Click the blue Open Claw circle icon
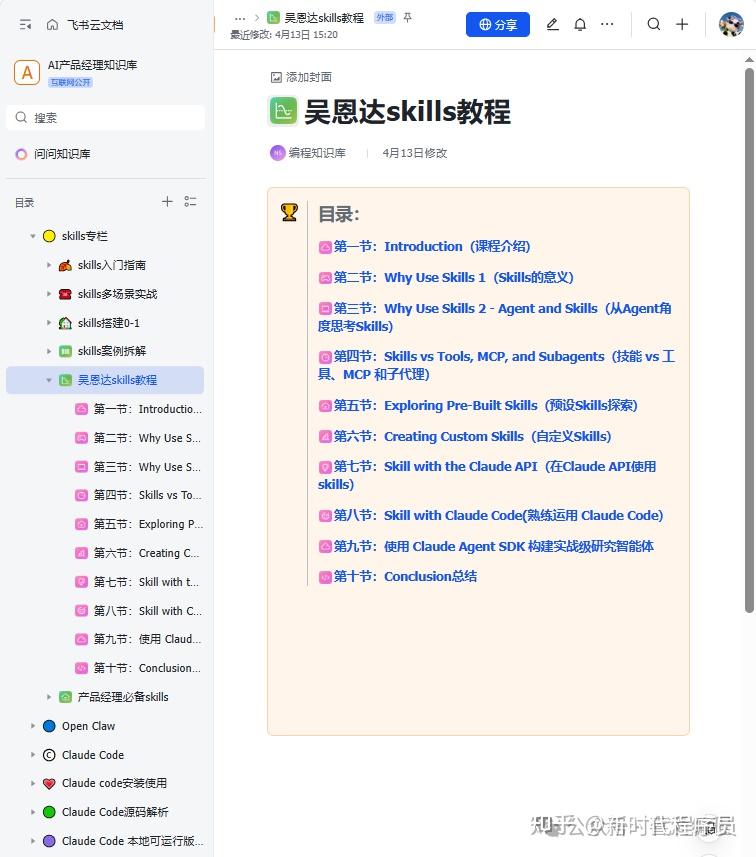Image resolution: width=756 pixels, height=857 pixels. click(49, 726)
